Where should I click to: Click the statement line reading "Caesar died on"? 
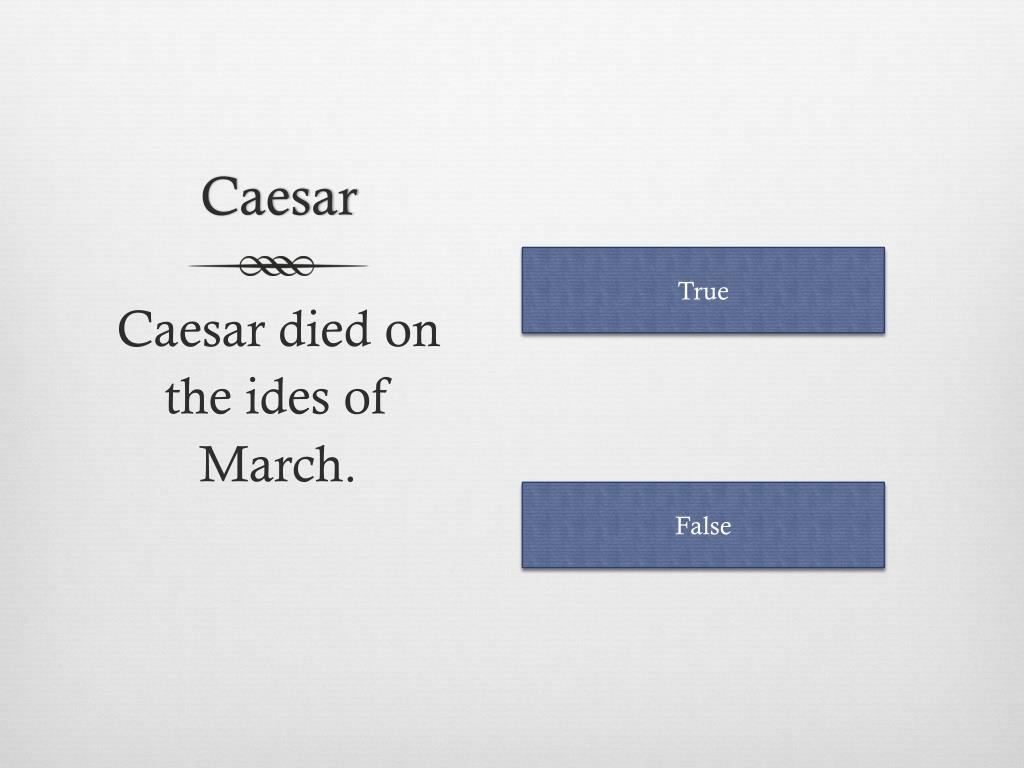point(278,328)
